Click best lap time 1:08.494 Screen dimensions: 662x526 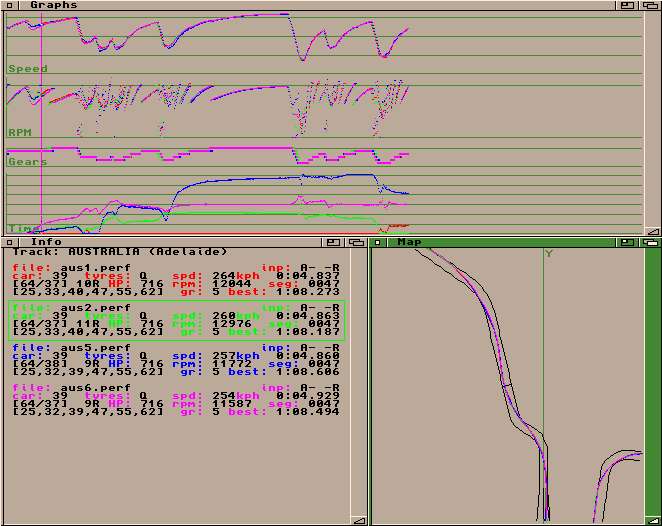(308, 412)
